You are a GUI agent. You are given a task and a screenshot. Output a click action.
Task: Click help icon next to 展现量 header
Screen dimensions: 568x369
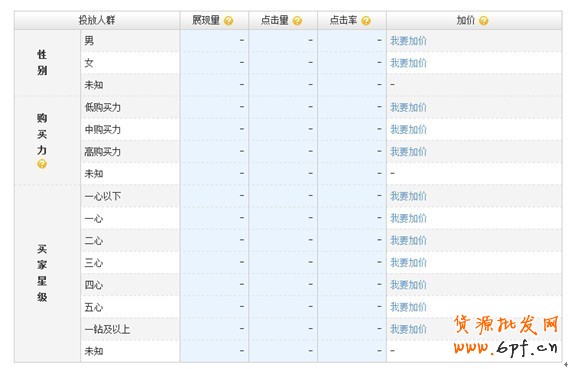(228, 21)
